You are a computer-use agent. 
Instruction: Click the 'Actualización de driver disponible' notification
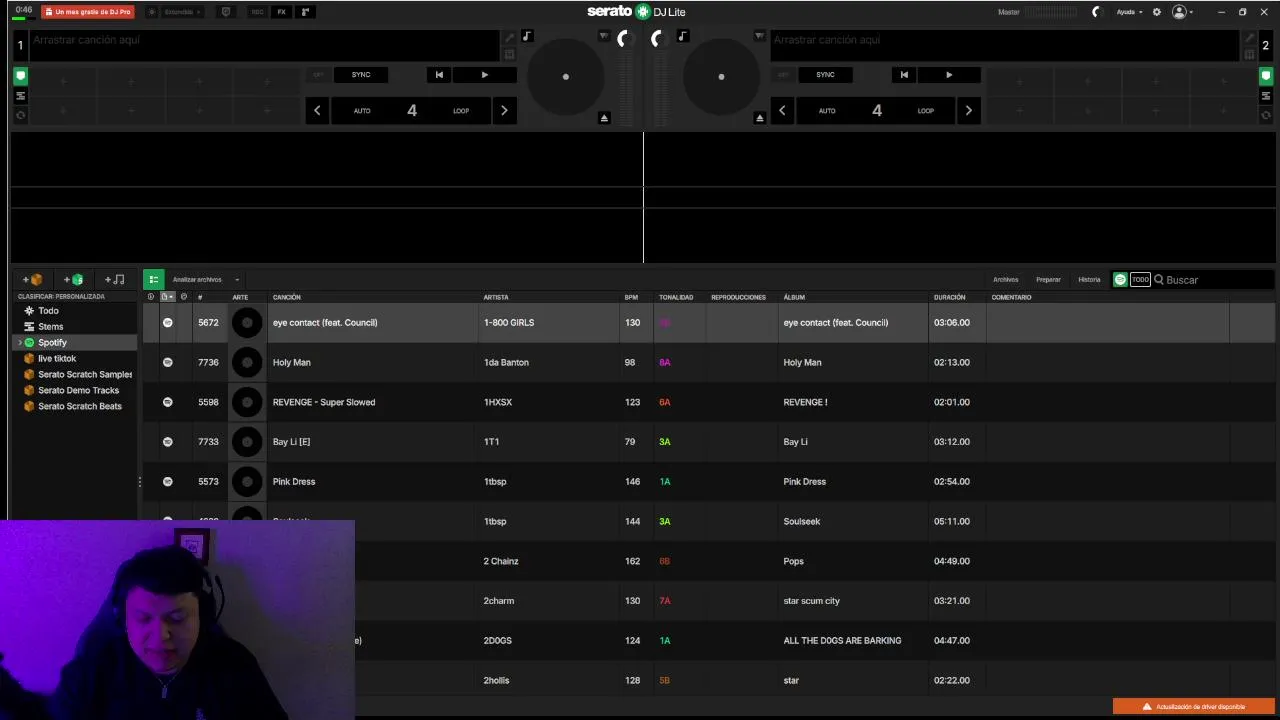tap(1194, 707)
